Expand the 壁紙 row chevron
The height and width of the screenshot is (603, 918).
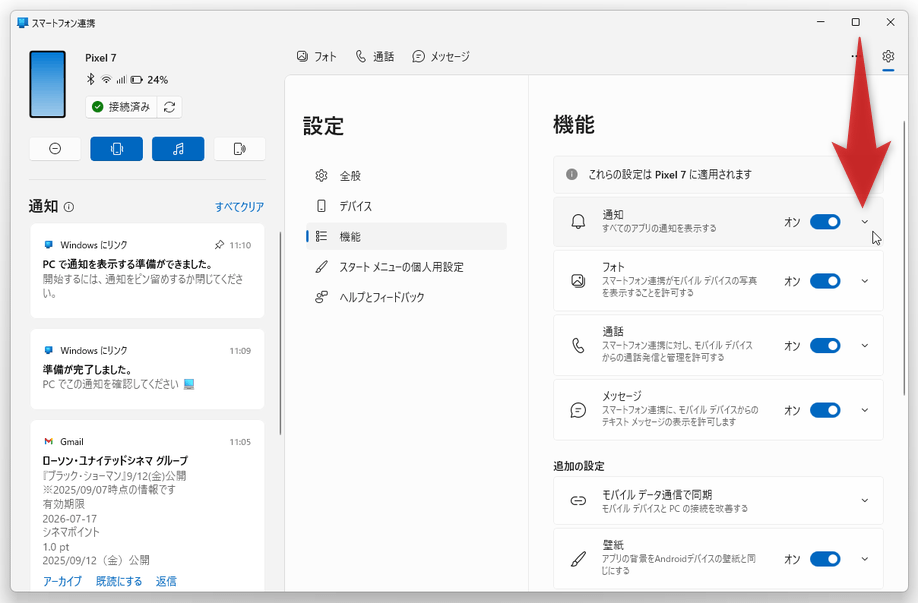865,559
